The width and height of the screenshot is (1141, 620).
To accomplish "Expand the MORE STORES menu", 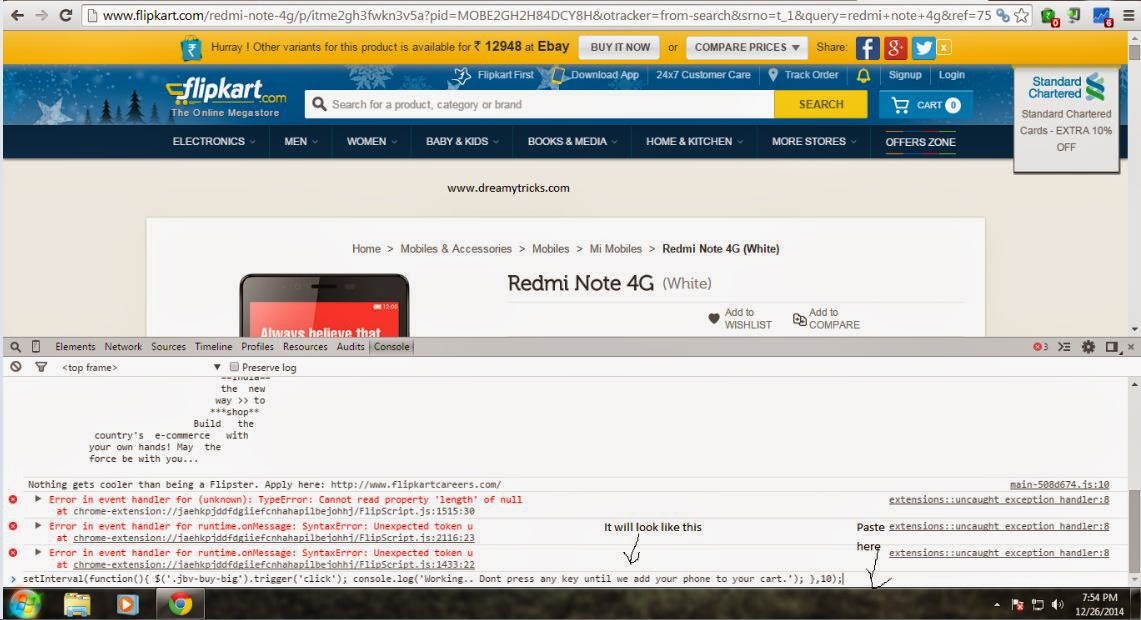I will coord(814,141).
